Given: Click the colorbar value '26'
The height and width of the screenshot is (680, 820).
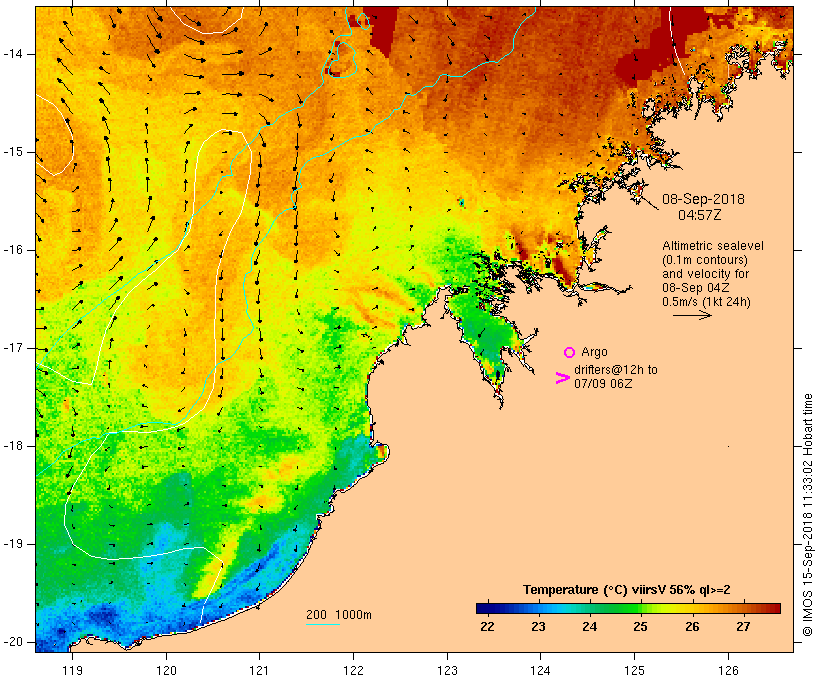Looking at the screenshot, I should click(692, 627).
